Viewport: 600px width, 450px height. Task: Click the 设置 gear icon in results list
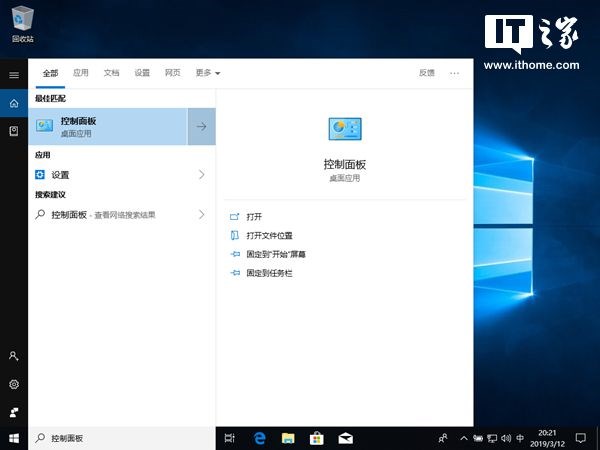pyautogui.click(x=40, y=175)
